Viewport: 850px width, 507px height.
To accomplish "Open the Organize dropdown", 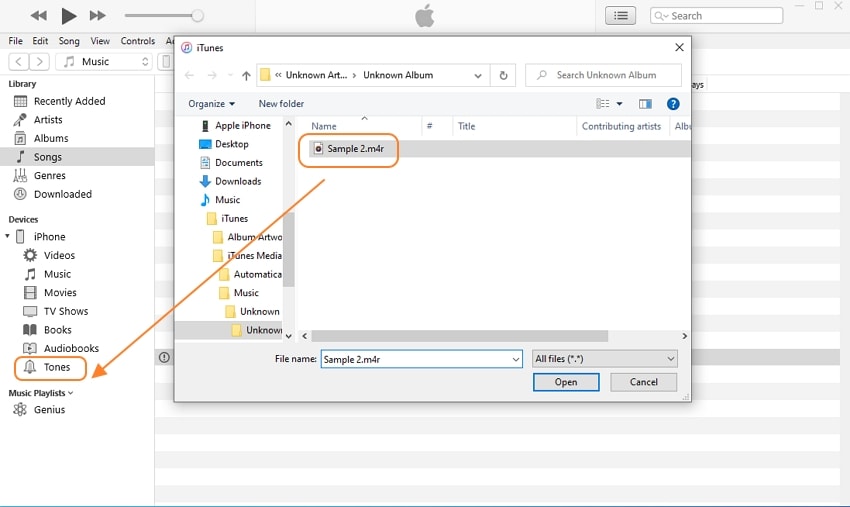I will [211, 104].
